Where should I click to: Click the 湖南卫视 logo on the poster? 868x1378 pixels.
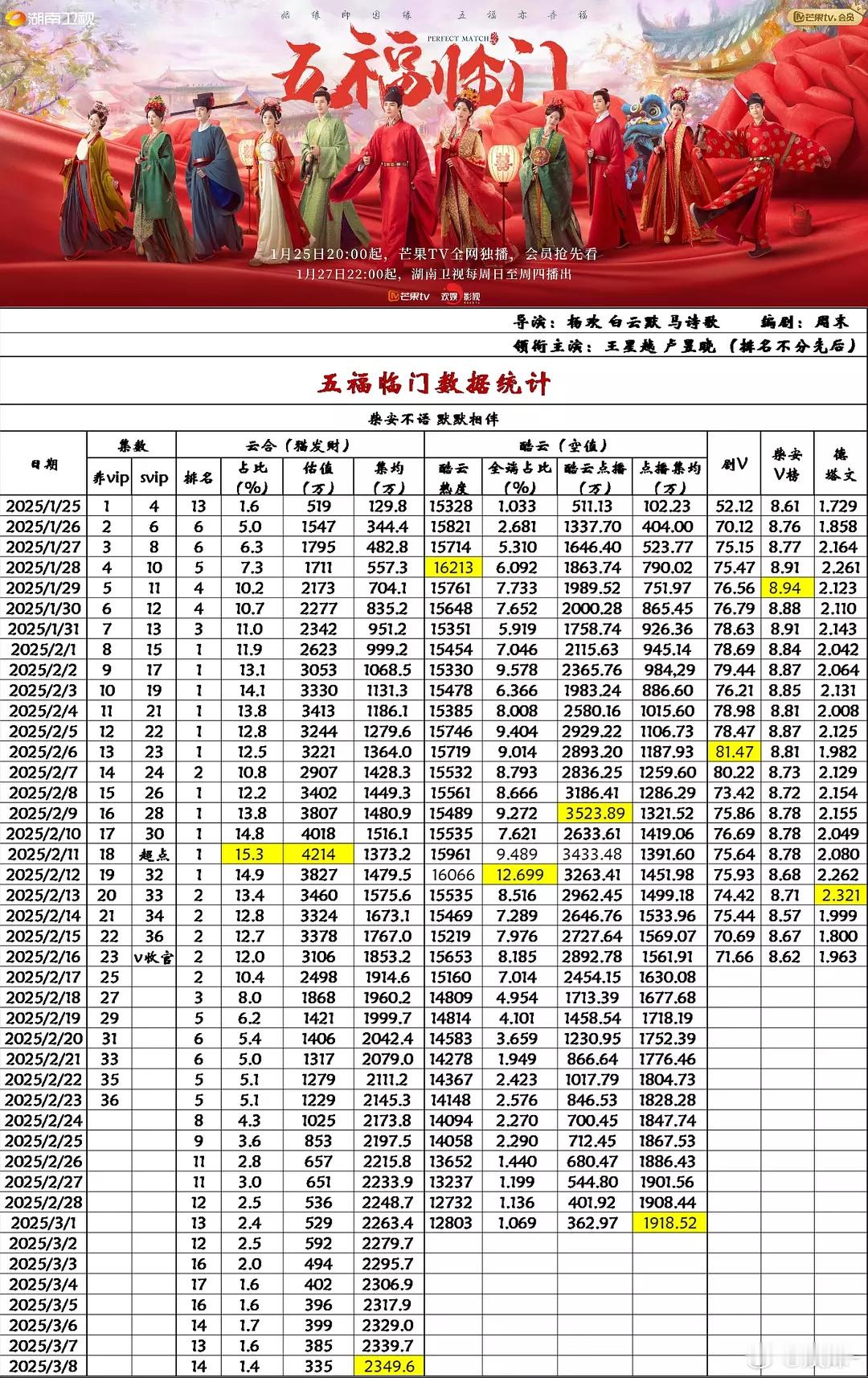(50, 17)
